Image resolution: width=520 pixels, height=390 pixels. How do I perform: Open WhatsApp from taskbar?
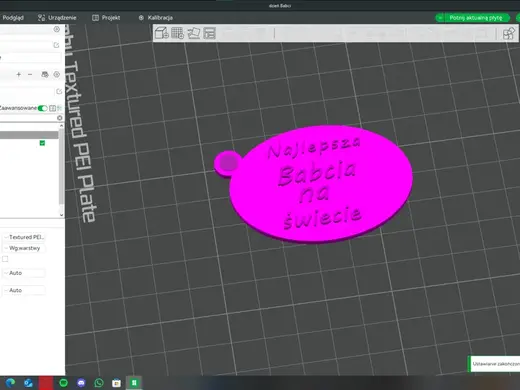click(x=99, y=383)
